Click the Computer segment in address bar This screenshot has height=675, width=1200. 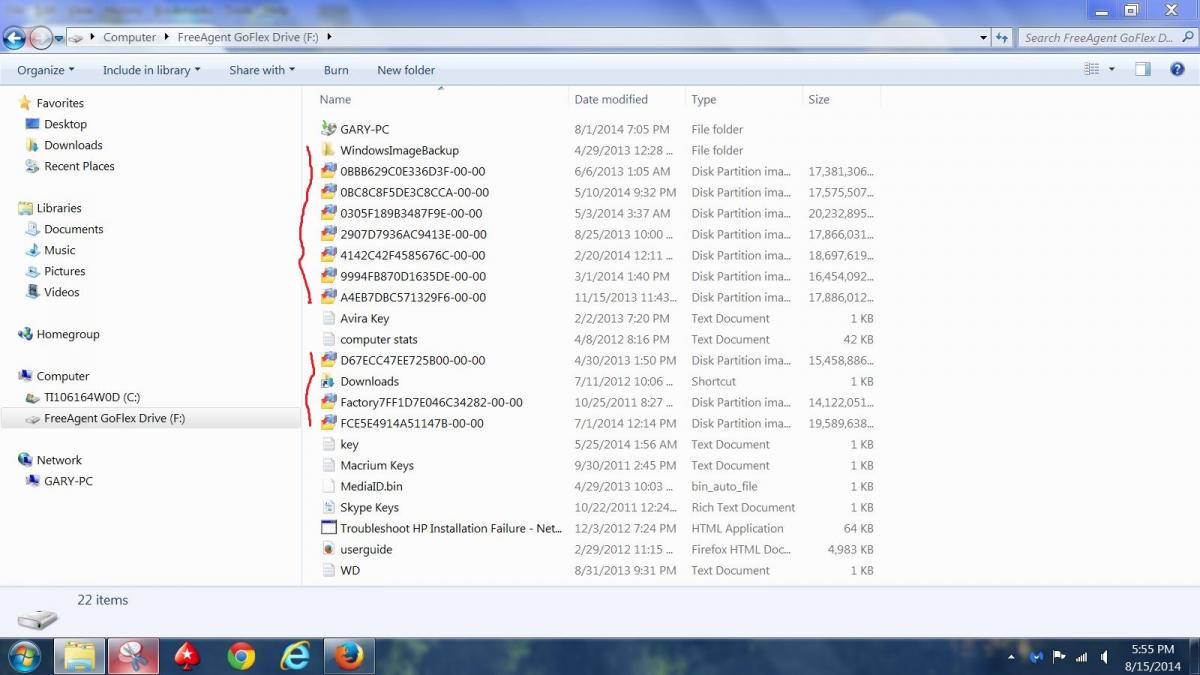tap(130, 37)
